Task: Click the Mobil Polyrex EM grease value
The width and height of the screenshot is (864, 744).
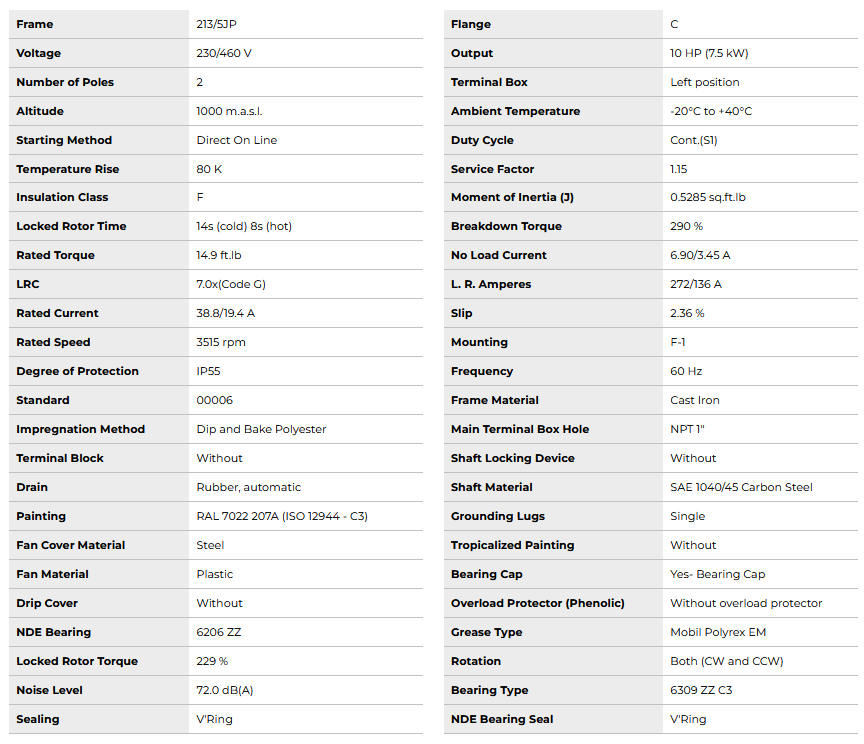Action: tap(716, 632)
